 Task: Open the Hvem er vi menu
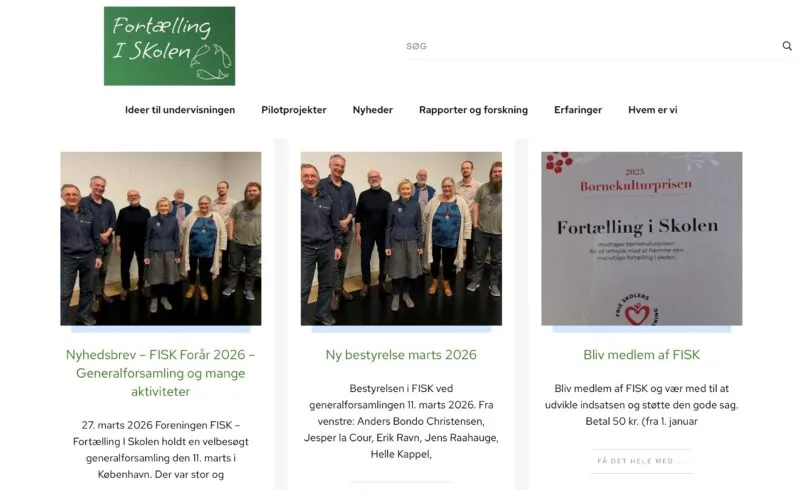(x=653, y=110)
